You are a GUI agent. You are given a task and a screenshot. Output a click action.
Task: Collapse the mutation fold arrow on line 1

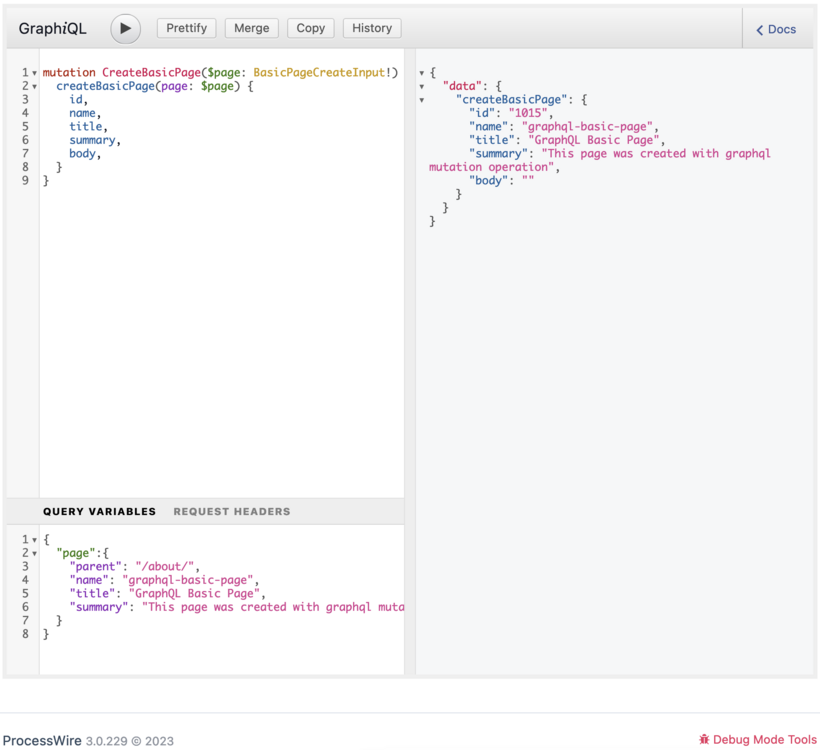[x=35, y=73]
